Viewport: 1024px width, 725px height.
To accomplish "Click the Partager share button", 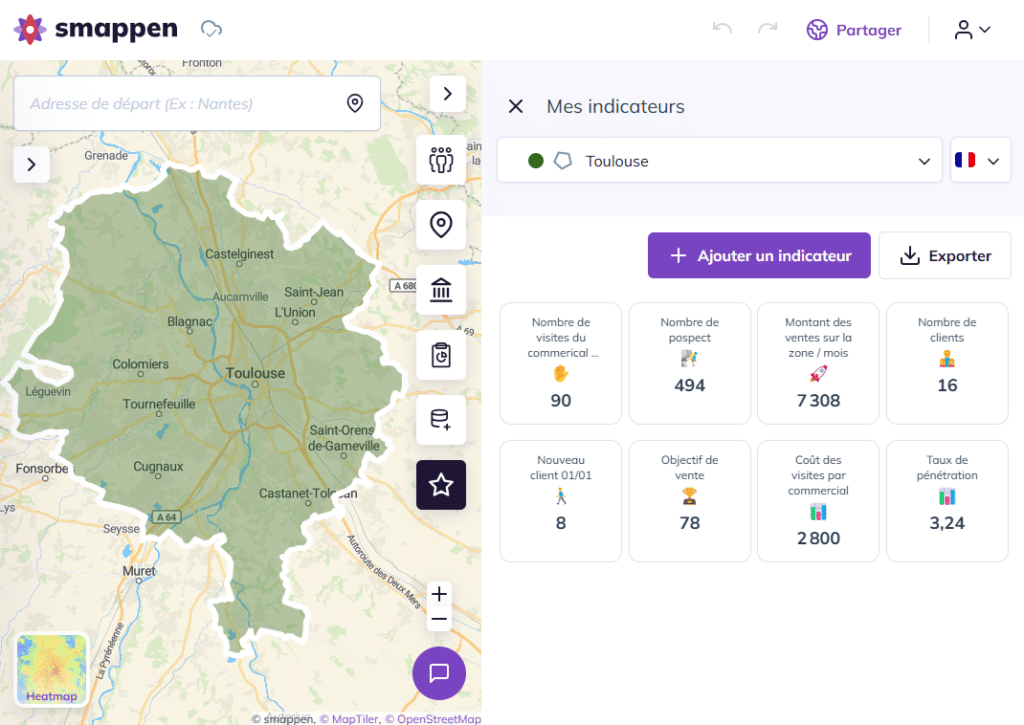I will coord(854,30).
